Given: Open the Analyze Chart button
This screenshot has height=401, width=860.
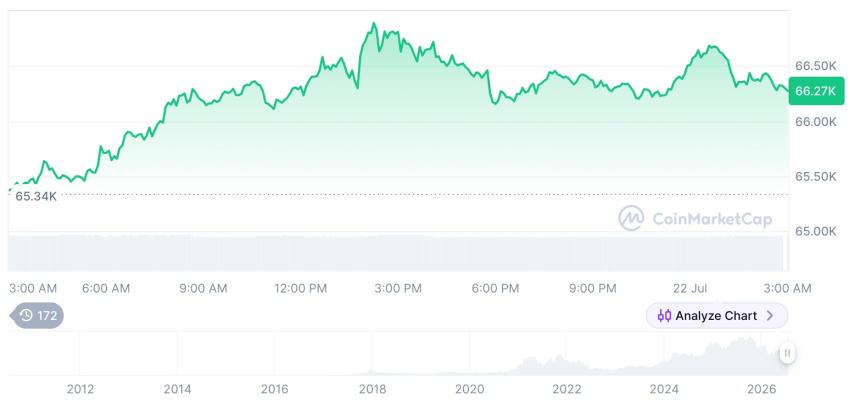Looking at the screenshot, I should [x=717, y=316].
